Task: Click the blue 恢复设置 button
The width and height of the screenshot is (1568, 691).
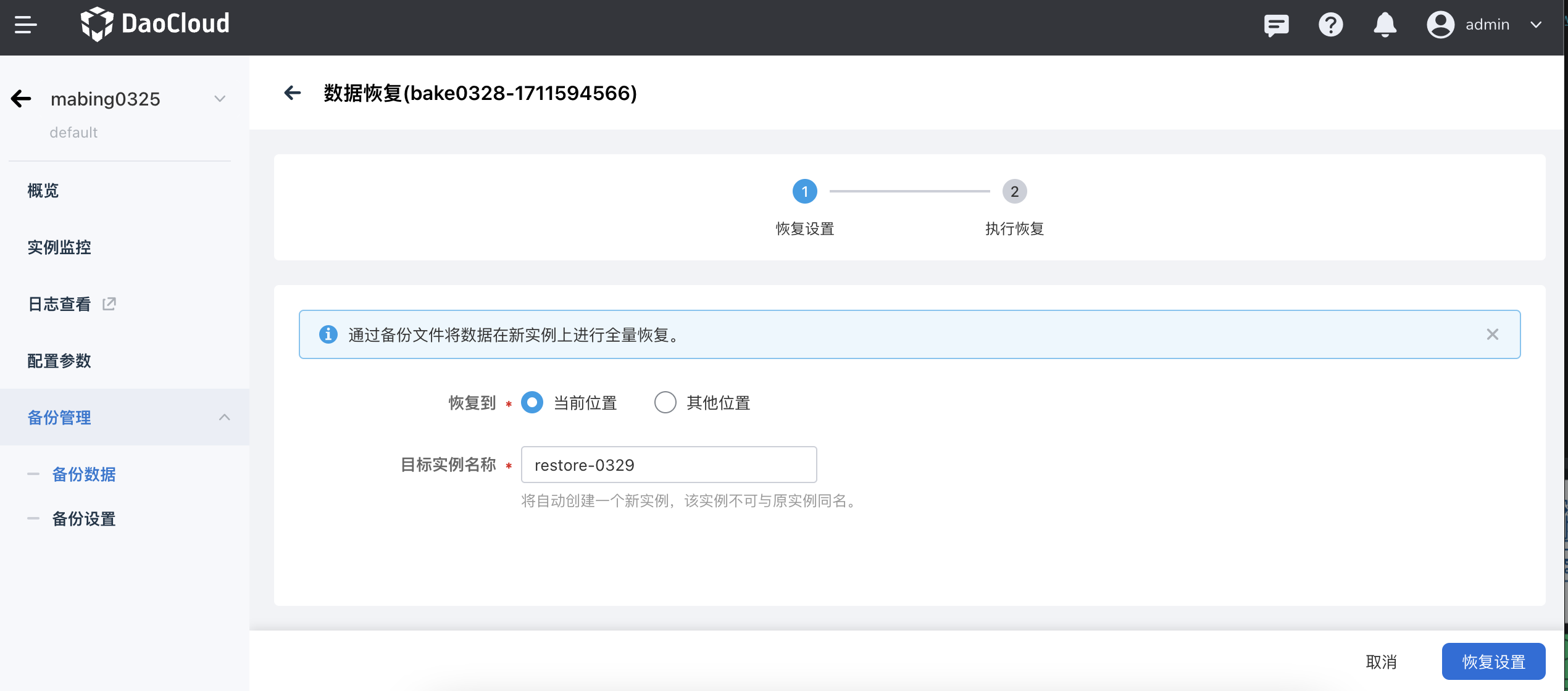Action: [x=1493, y=661]
